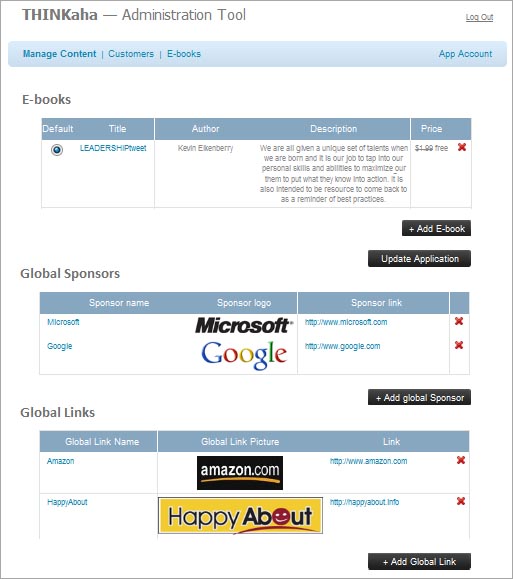513x579 pixels.
Task: Remove the Google sponsor red X
Action: (459, 345)
